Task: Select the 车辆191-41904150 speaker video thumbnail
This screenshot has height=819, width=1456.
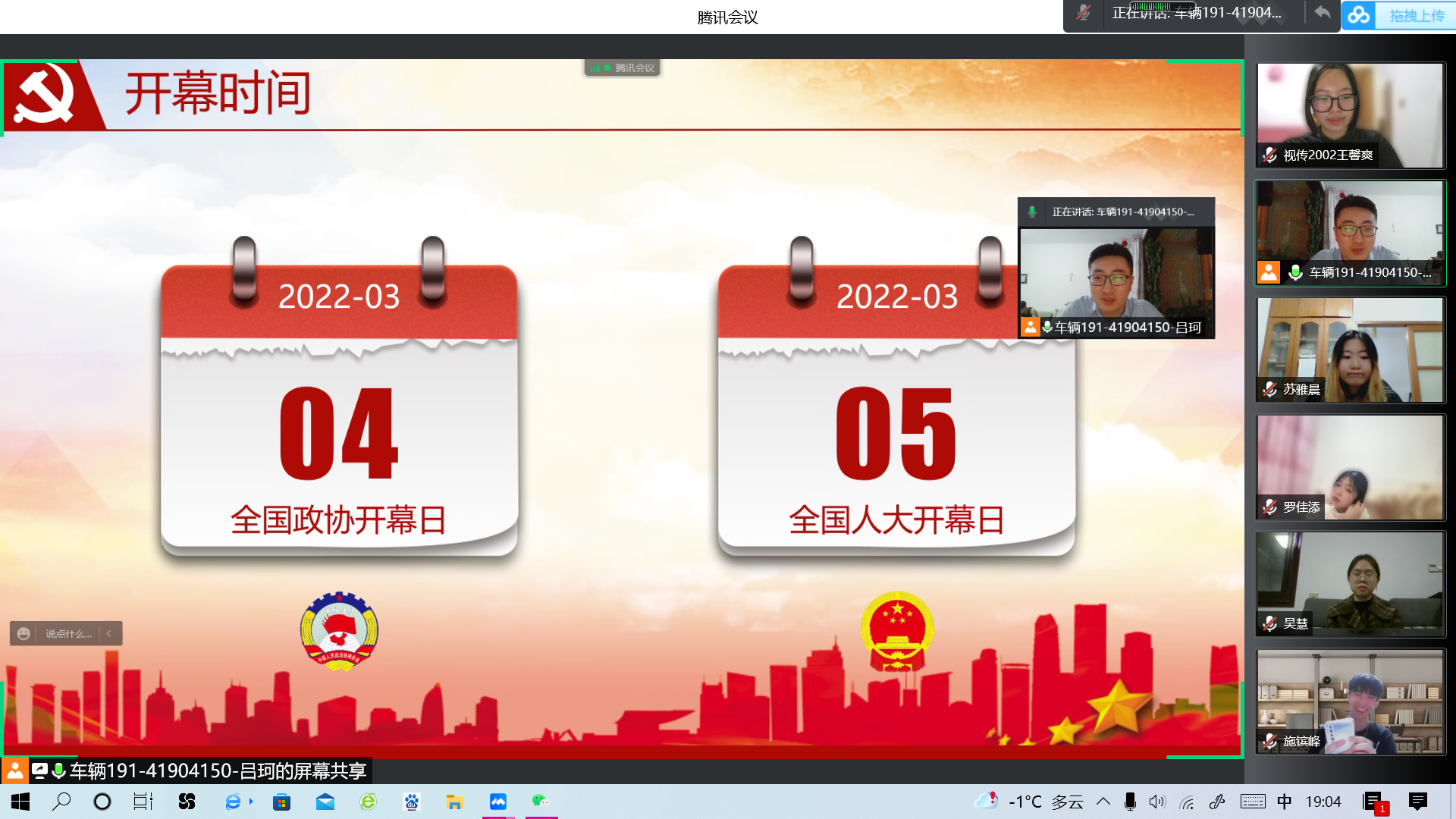Action: (x=1350, y=233)
